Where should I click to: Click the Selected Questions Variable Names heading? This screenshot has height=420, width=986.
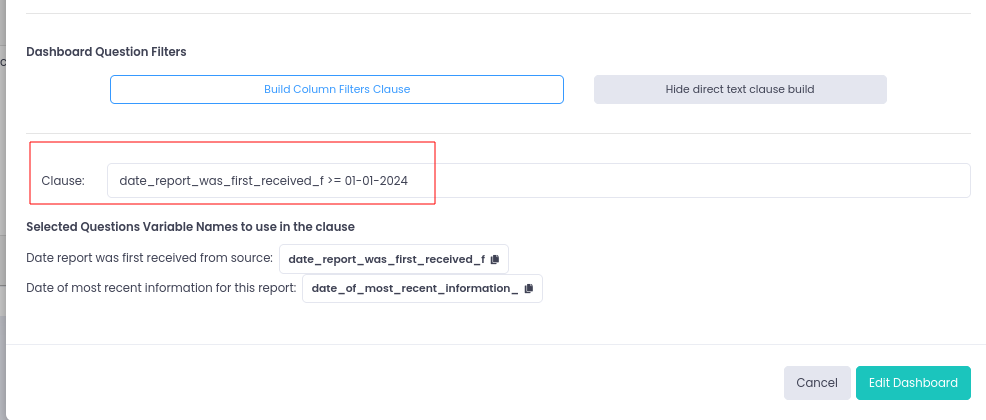point(190,227)
